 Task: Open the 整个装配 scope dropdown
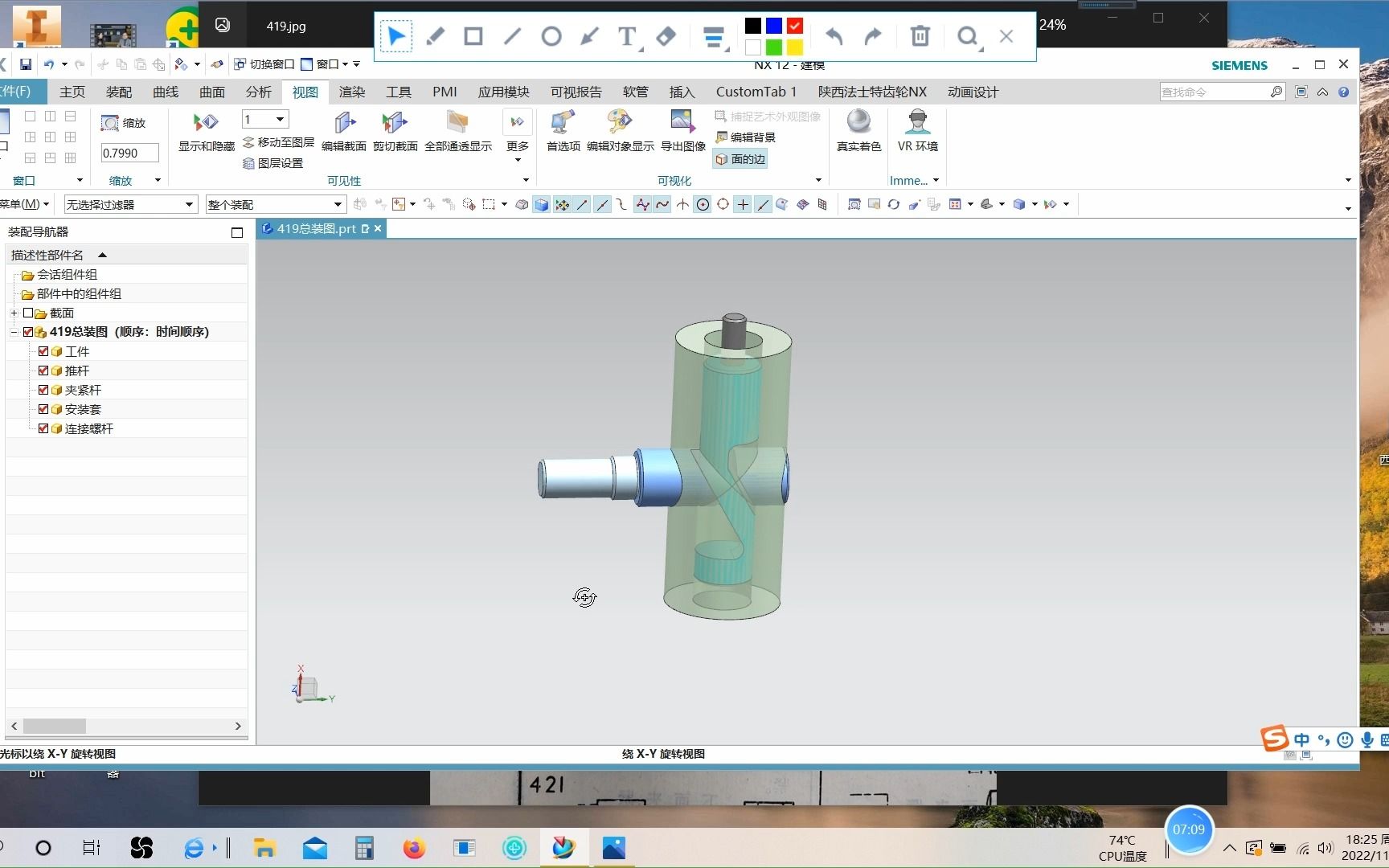coord(276,205)
